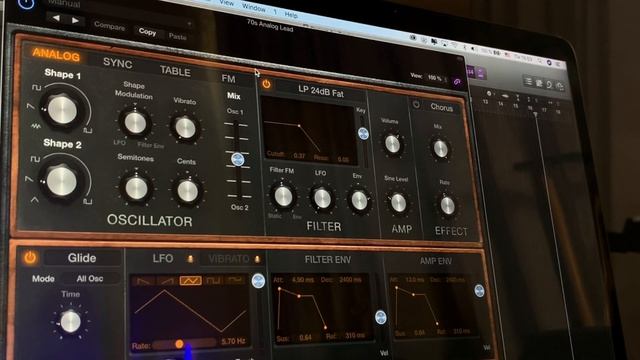Open List Editors in Logic toolbar

[x=528, y=81]
